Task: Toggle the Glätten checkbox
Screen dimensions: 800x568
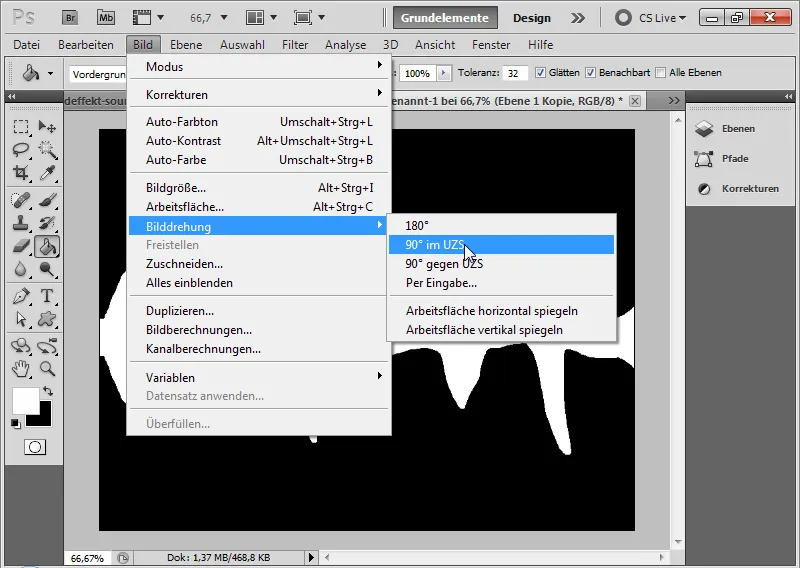Action: (x=540, y=72)
